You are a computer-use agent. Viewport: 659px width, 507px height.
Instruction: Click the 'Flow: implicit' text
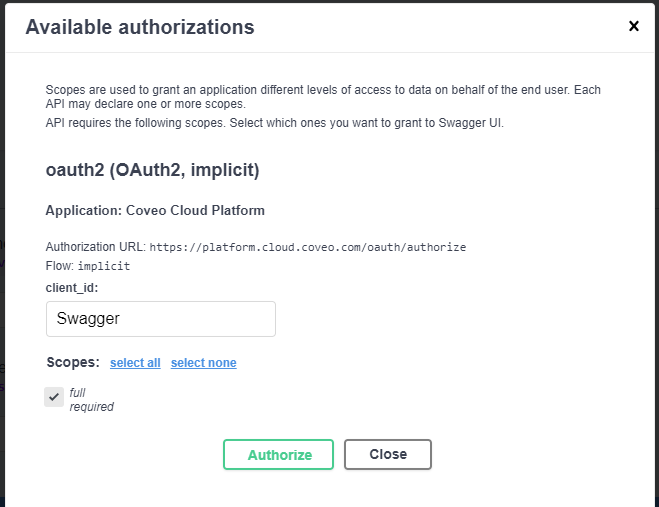[88, 266]
